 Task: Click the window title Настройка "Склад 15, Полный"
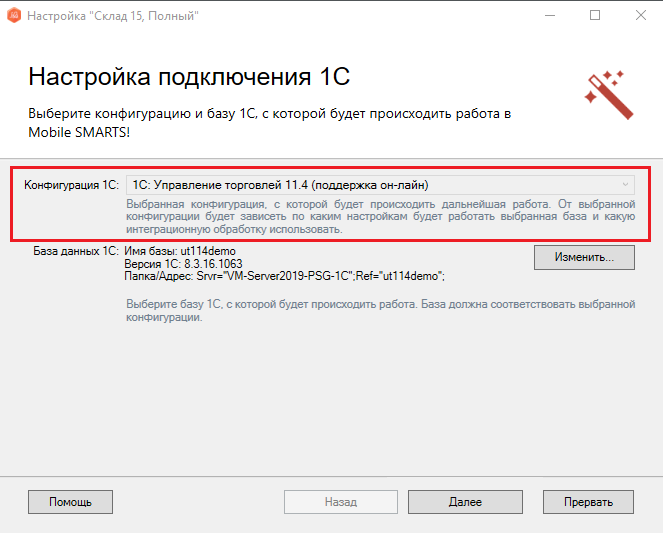coord(113,16)
